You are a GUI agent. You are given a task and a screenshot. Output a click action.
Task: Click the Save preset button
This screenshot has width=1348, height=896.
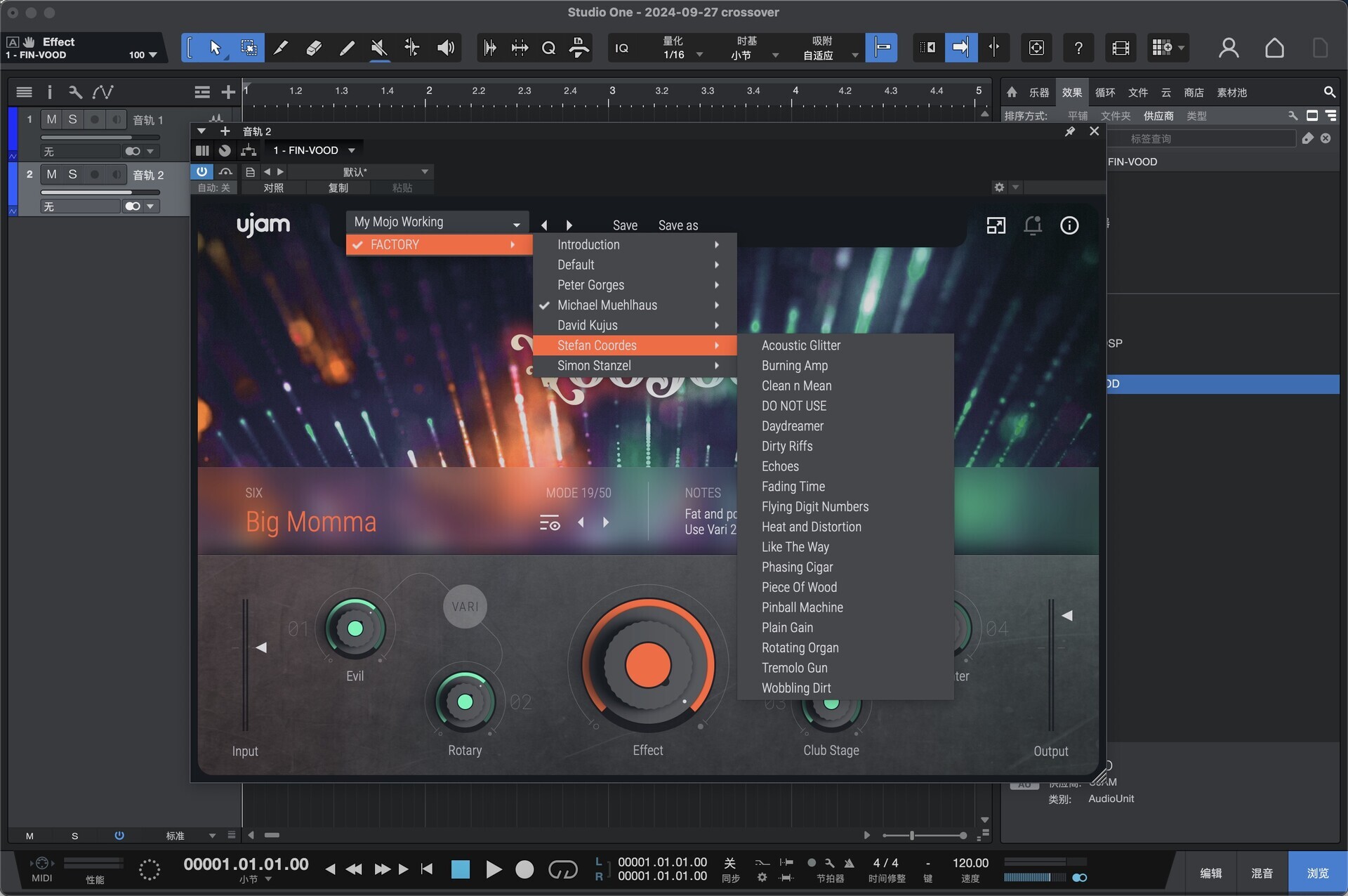(x=625, y=225)
